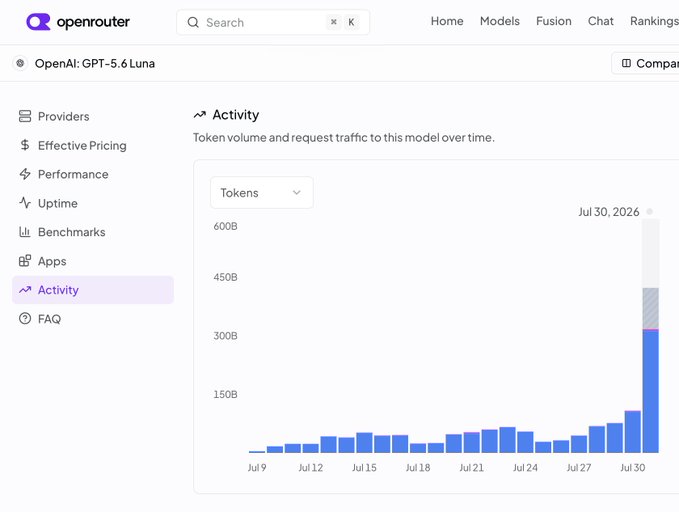Go to Uptime section
Image resolution: width=679 pixels, height=512 pixels.
93,203
